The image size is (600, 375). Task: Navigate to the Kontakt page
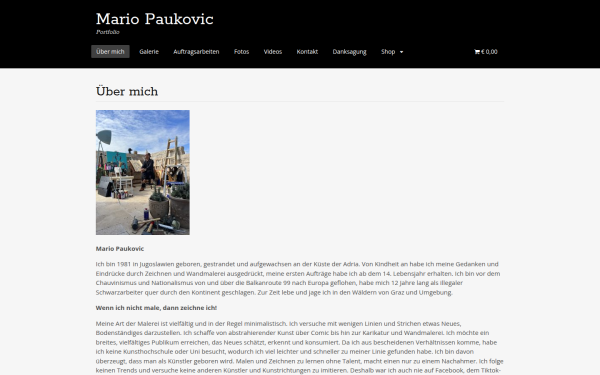pos(307,52)
